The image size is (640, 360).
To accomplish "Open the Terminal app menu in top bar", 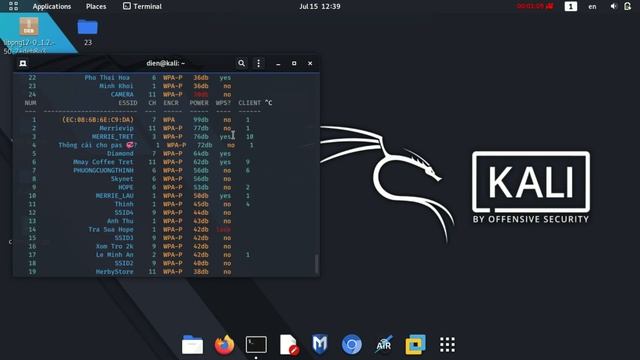I will 142,7.
